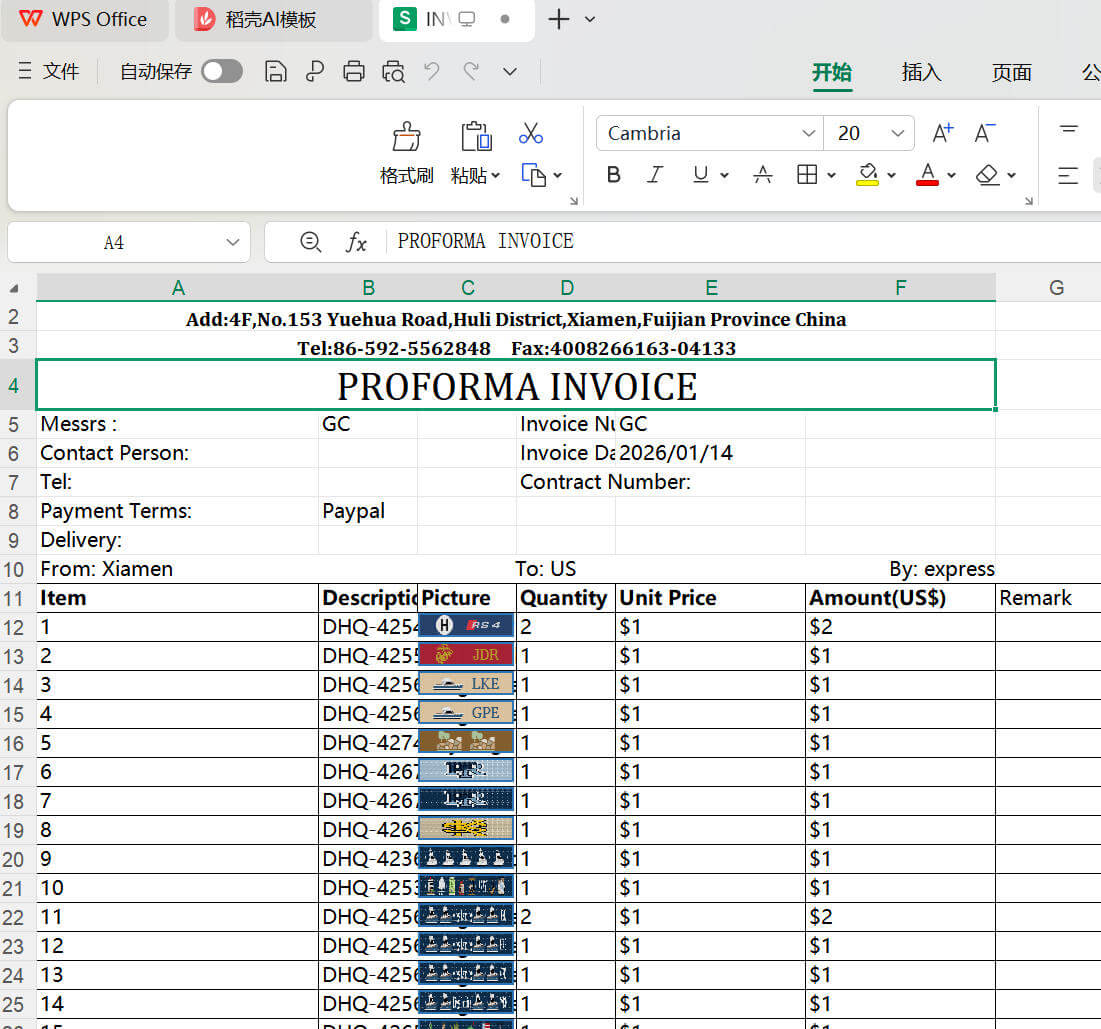Open the Cambria font name dropdown

(x=808, y=133)
